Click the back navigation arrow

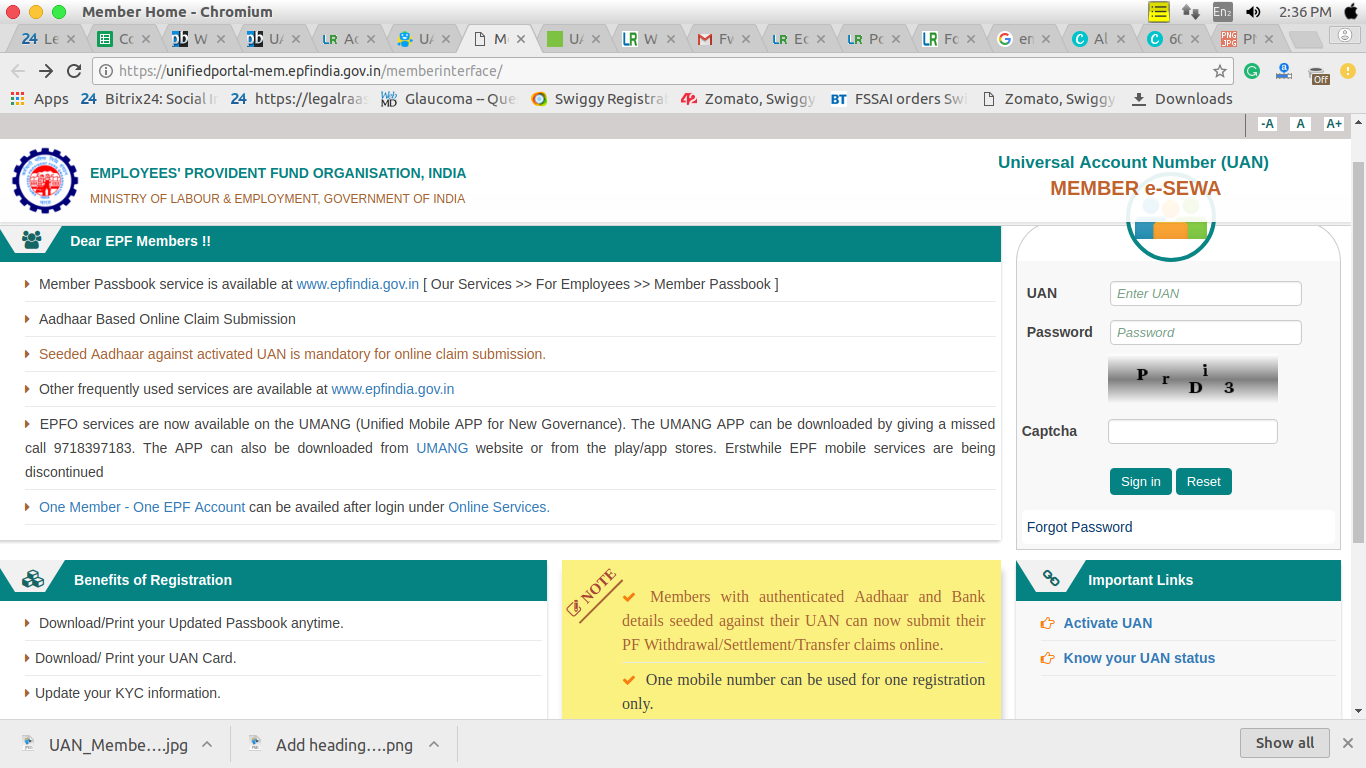coord(18,71)
